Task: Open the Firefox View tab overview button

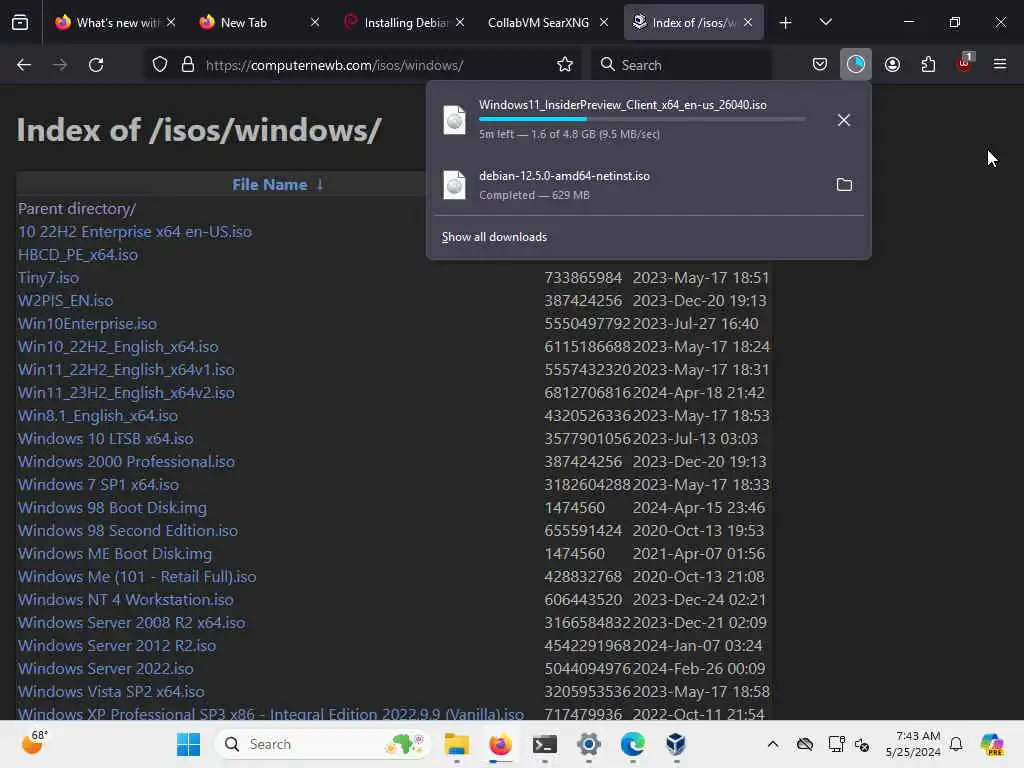Action: [20, 22]
